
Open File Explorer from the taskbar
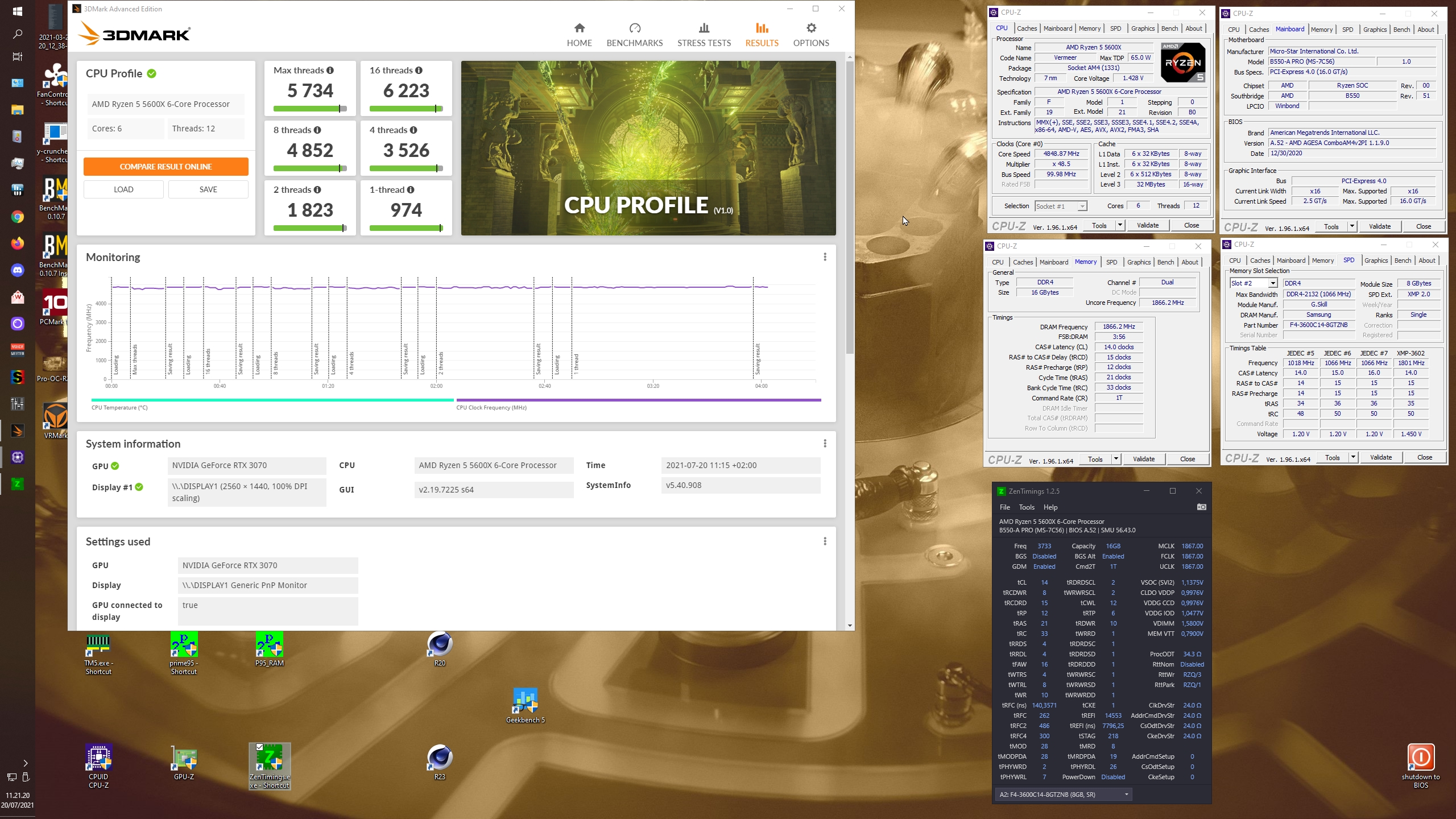coord(18,110)
